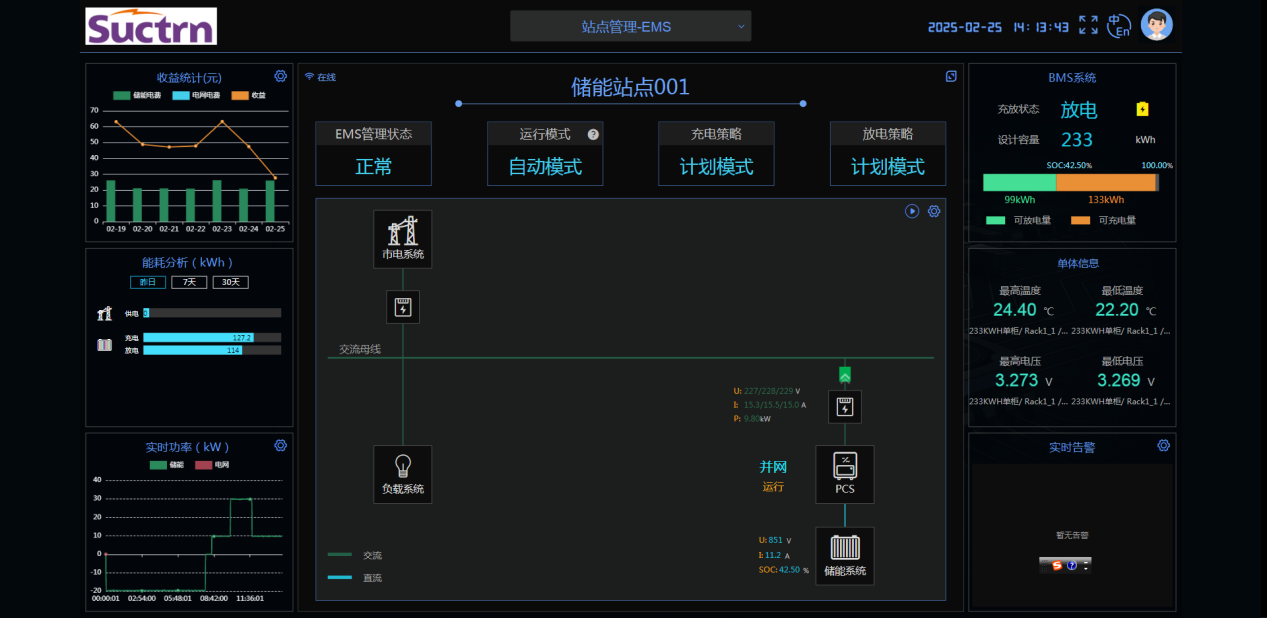Open settings gear of 实时告警 panel
The width and height of the screenshot is (1267, 618).
pyautogui.click(x=1163, y=445)
